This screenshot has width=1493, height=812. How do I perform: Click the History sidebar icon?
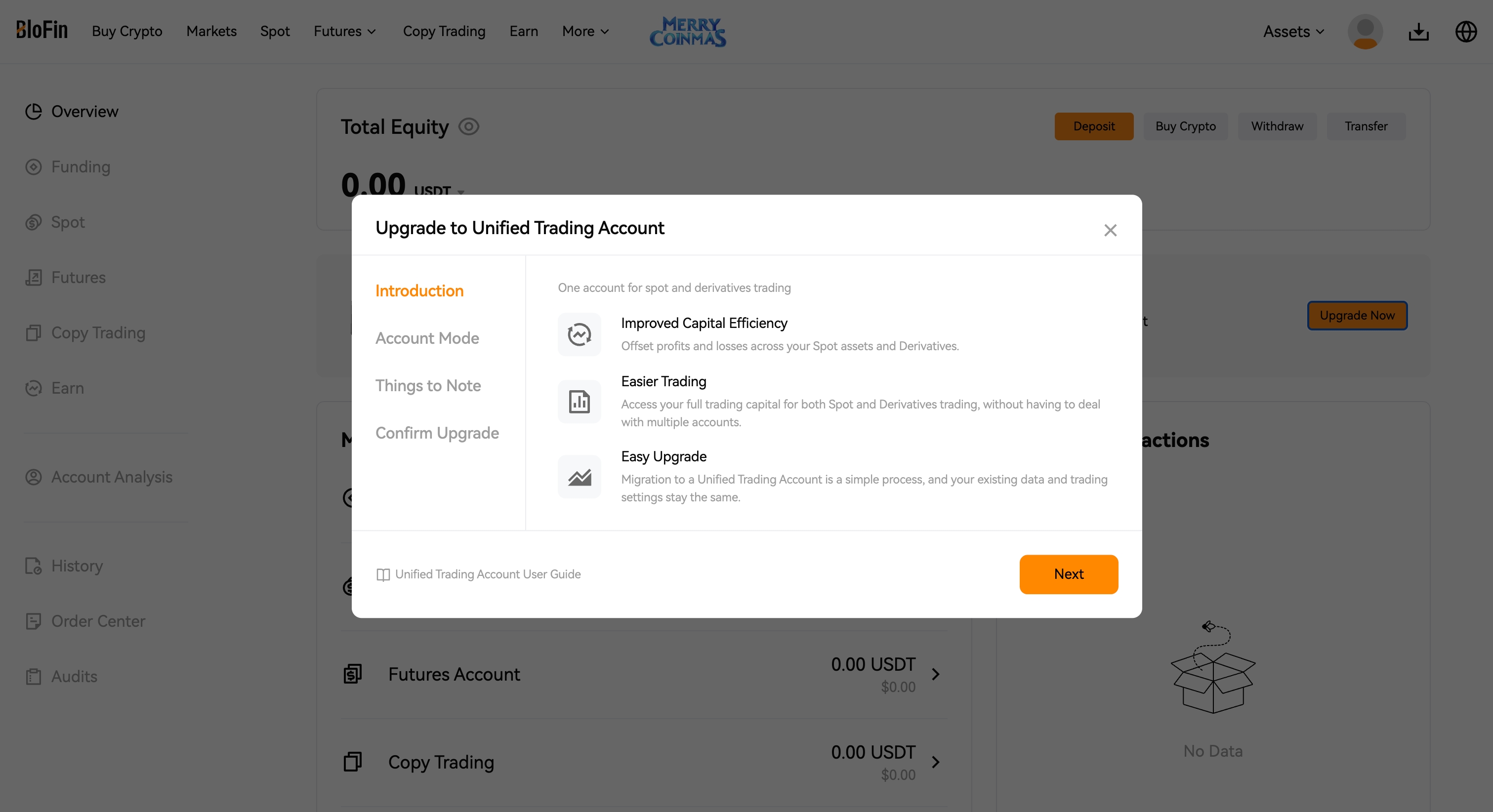coord(34,566)
